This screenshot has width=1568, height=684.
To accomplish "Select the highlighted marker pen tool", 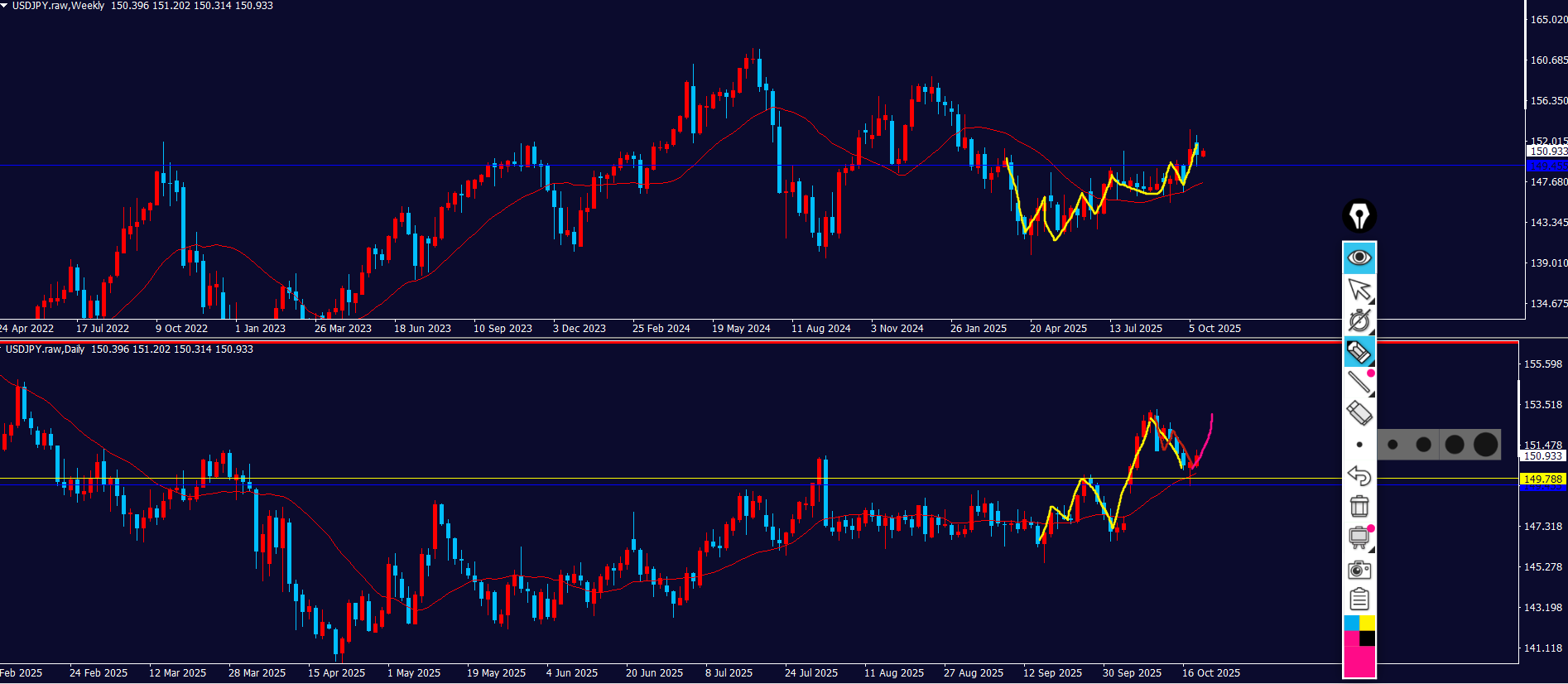I will click(x=1359, y=352).
